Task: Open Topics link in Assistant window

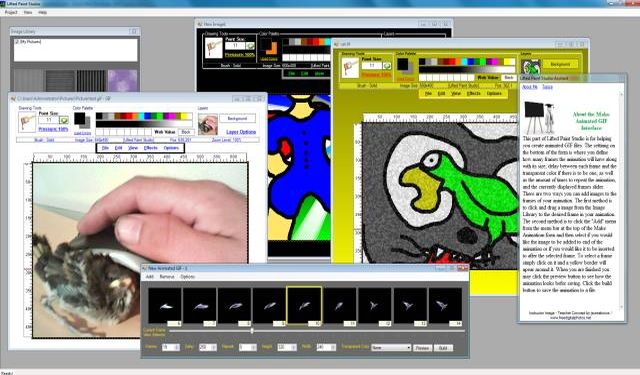Action: (547, 87)
